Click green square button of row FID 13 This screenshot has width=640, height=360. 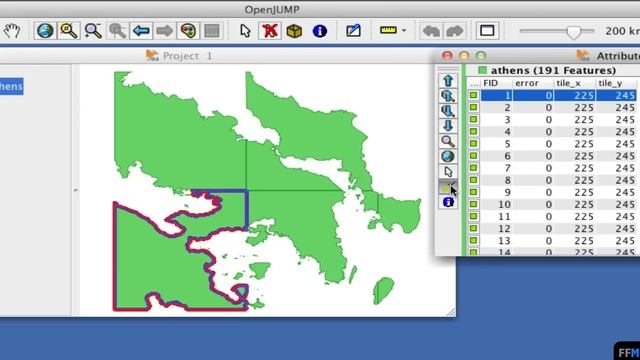tap(473, 240)
